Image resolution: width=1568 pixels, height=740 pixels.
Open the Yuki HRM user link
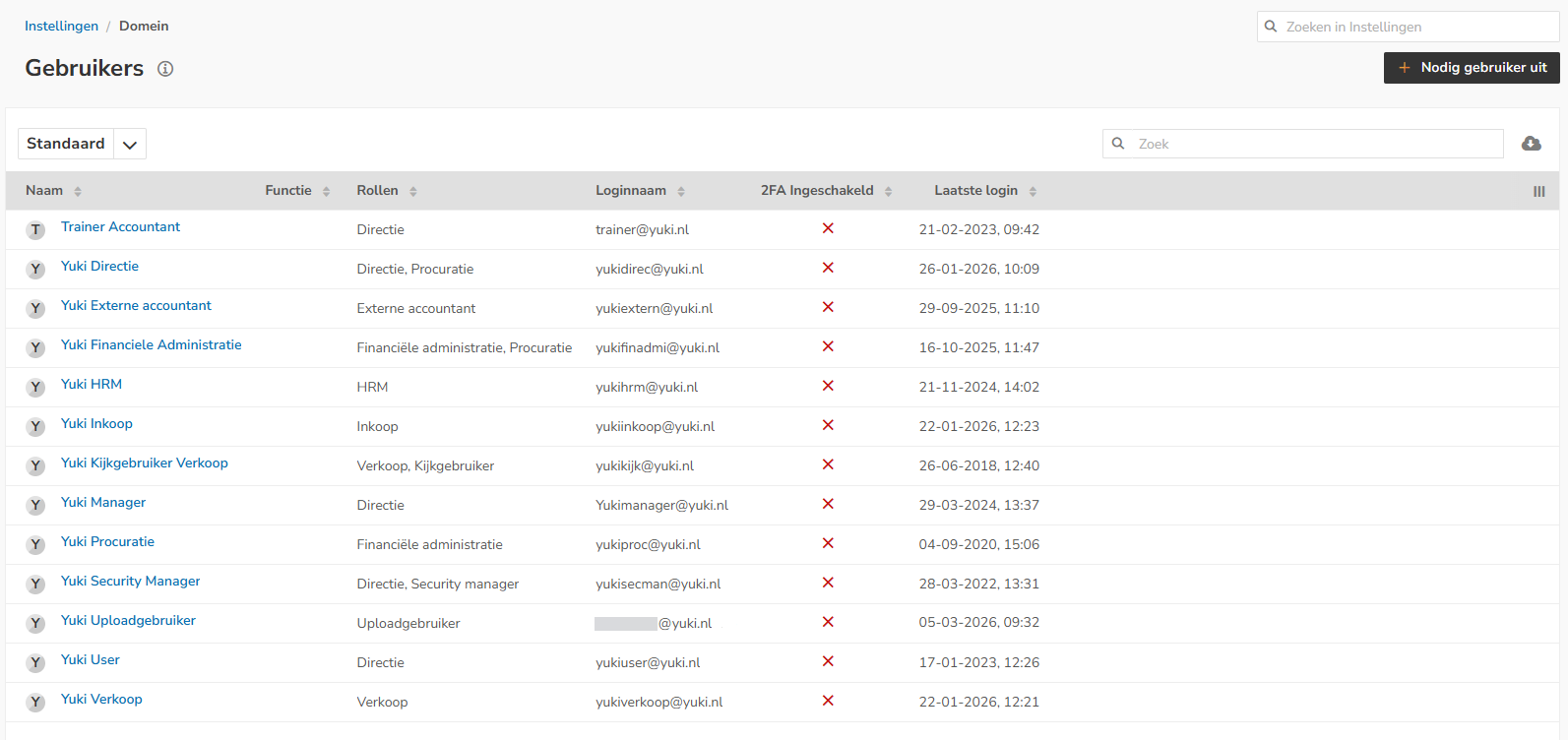(92, 385)
